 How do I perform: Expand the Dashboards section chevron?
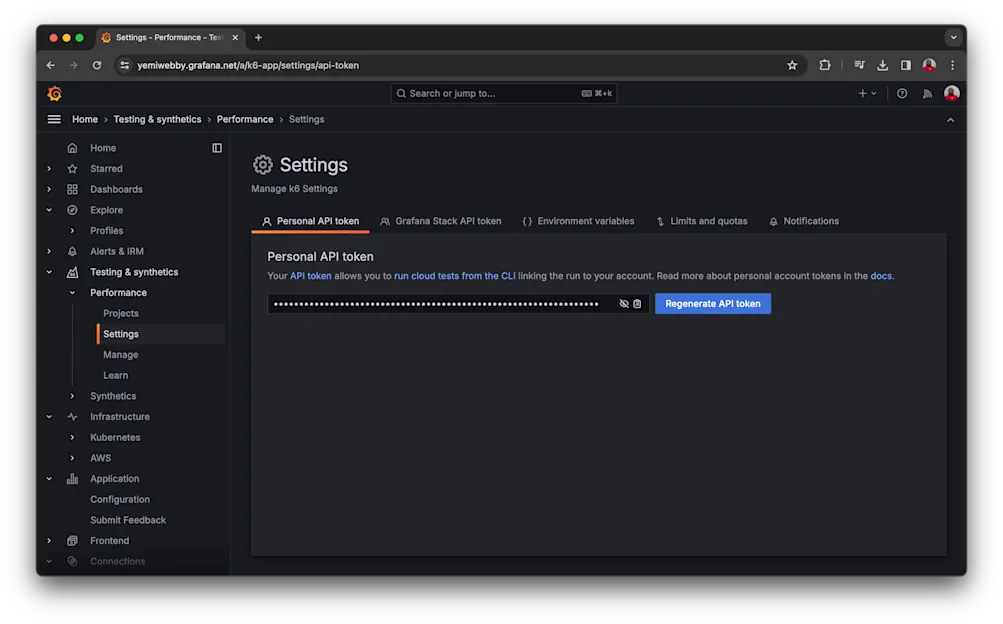click(49, 189)
